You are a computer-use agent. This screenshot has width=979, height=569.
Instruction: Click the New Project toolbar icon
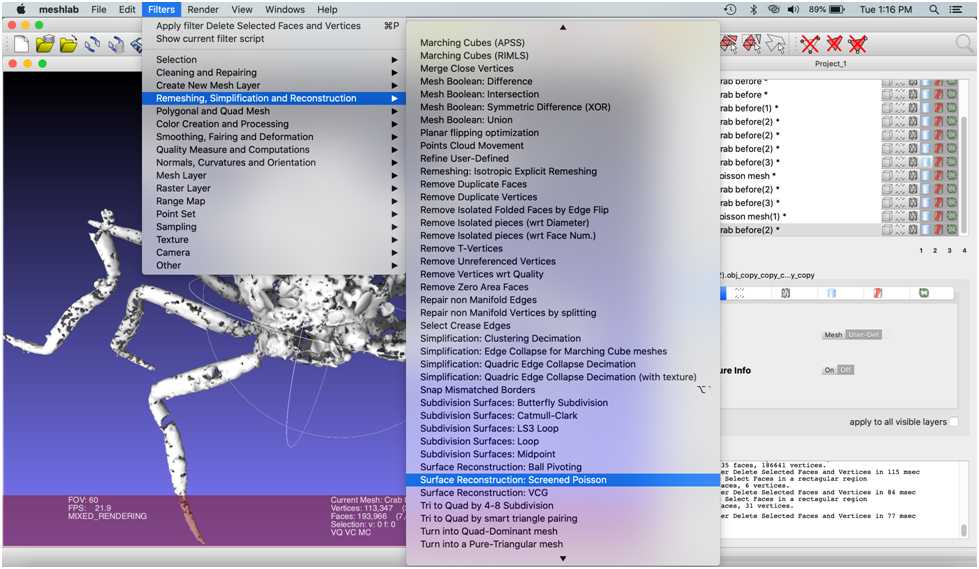pos(21,44)
